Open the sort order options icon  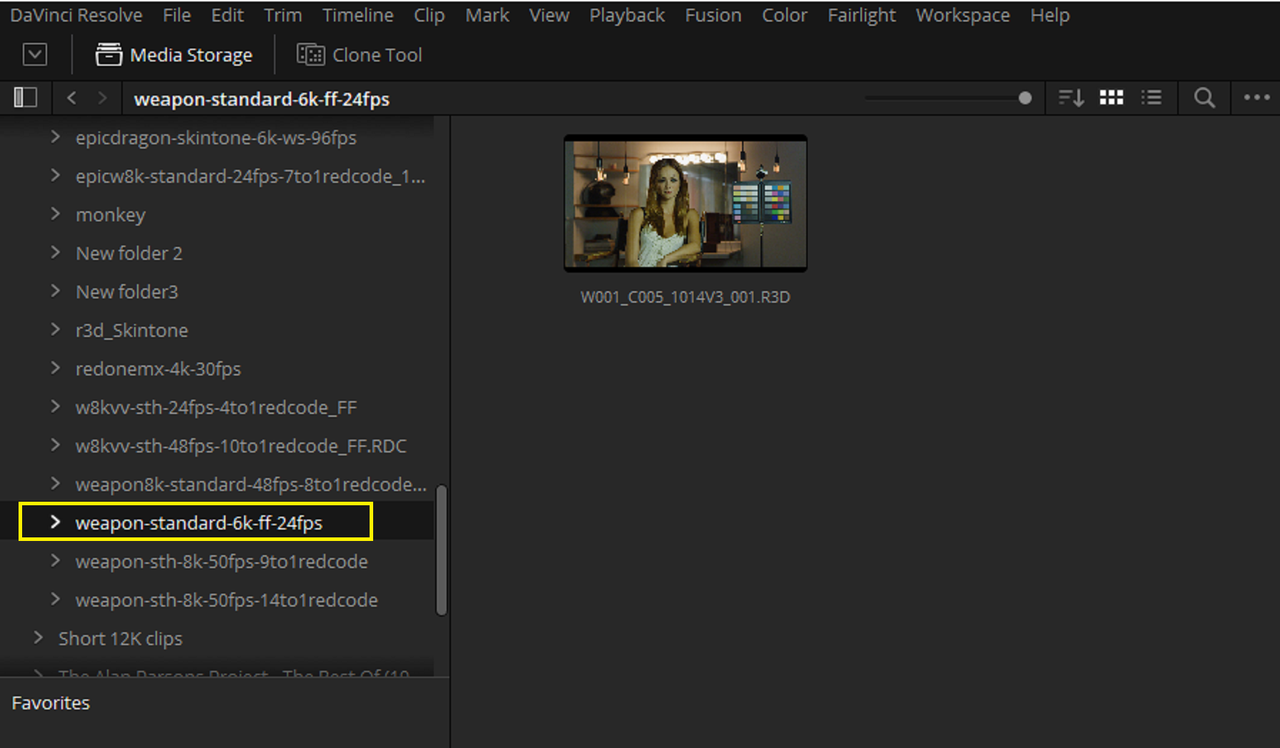coord(1071,98)
